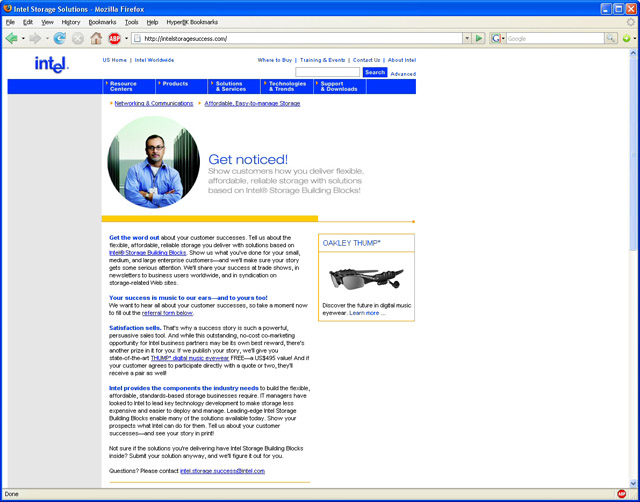Follow Intel® Storage Building Blocks link
Image resolution: width=640 pixels, height=502 pixels.
(147, 253)
